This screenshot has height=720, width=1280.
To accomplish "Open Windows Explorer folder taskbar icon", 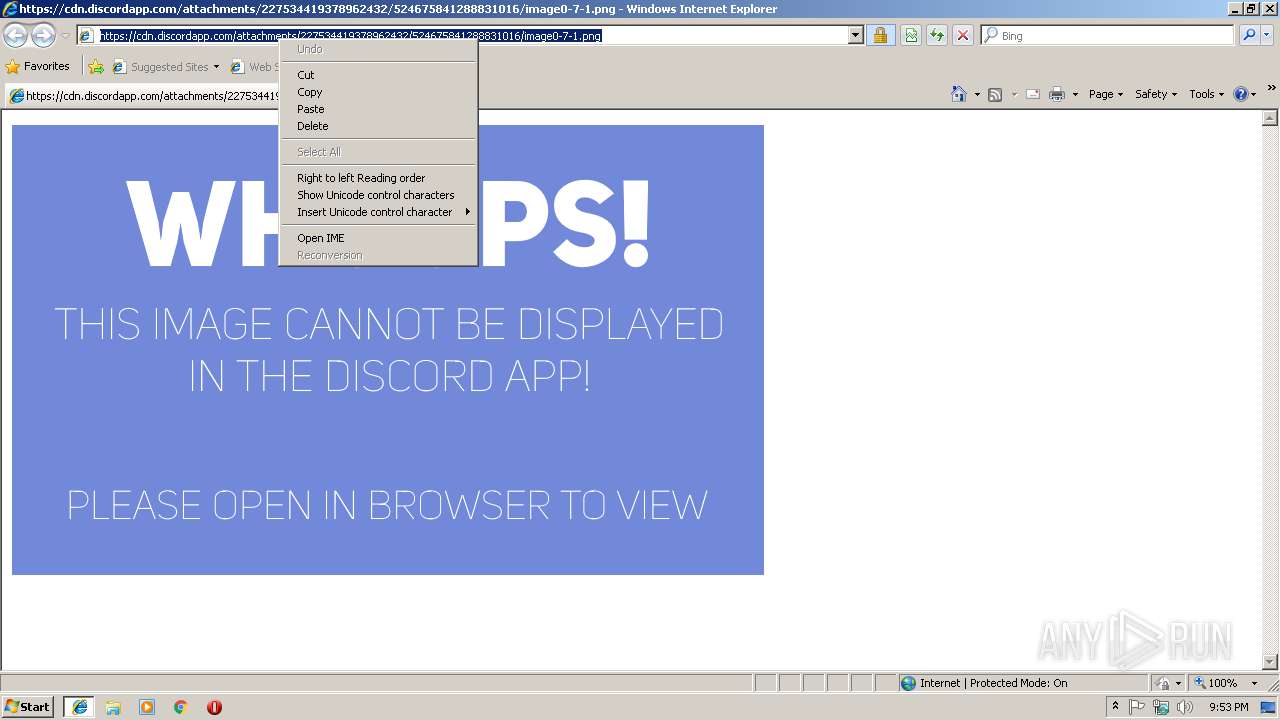I will click(x=113, y=707).
